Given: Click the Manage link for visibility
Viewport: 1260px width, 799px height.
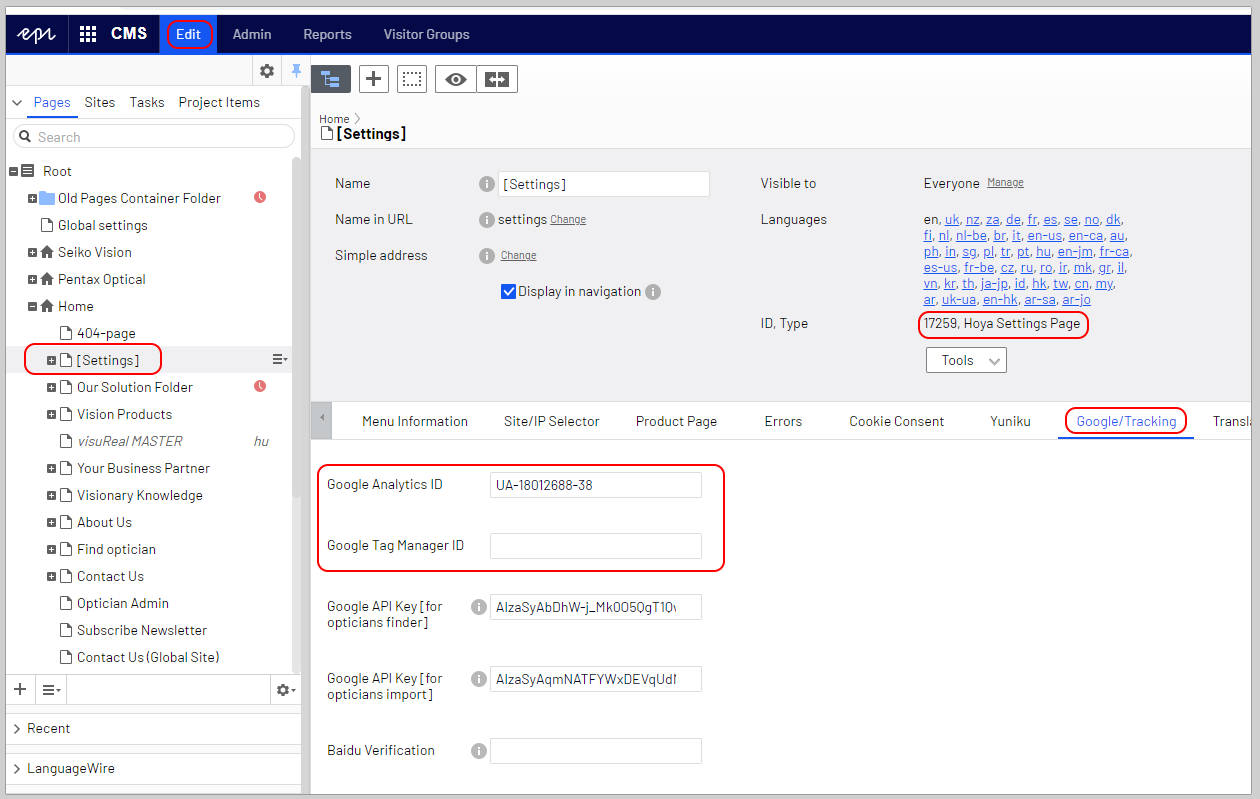Looking at the screenshot, I should coord(1005,183).
